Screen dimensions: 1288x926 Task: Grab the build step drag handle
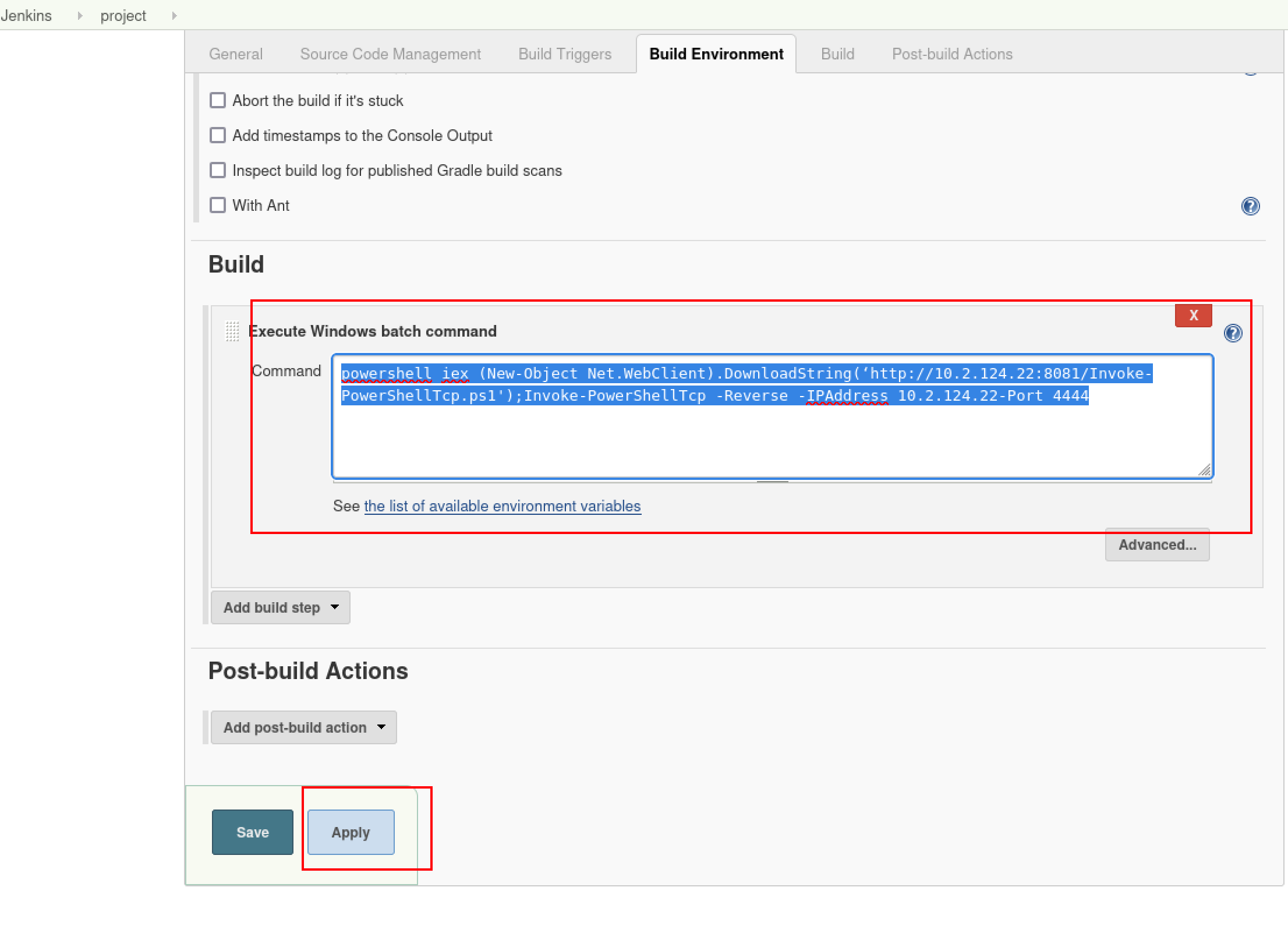click(232, 331)
